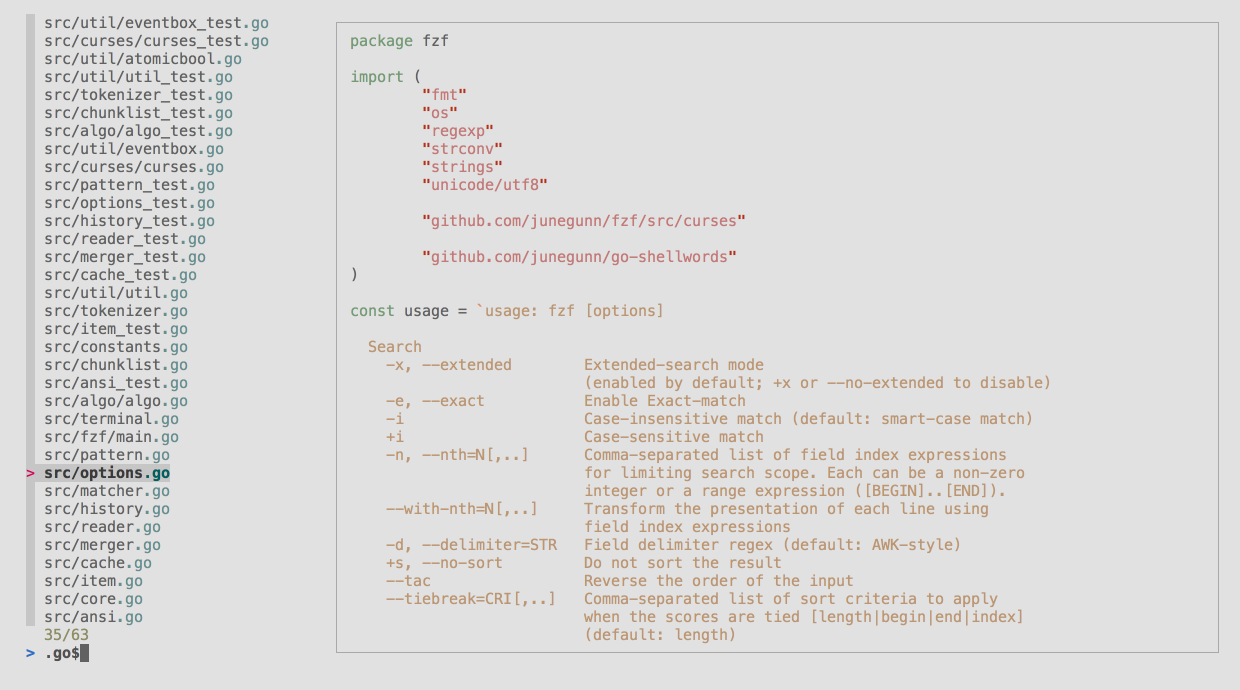Click the 35/63 match counter
The image size is (1240, 690).
pyautogui.click(x=66, y=635)
